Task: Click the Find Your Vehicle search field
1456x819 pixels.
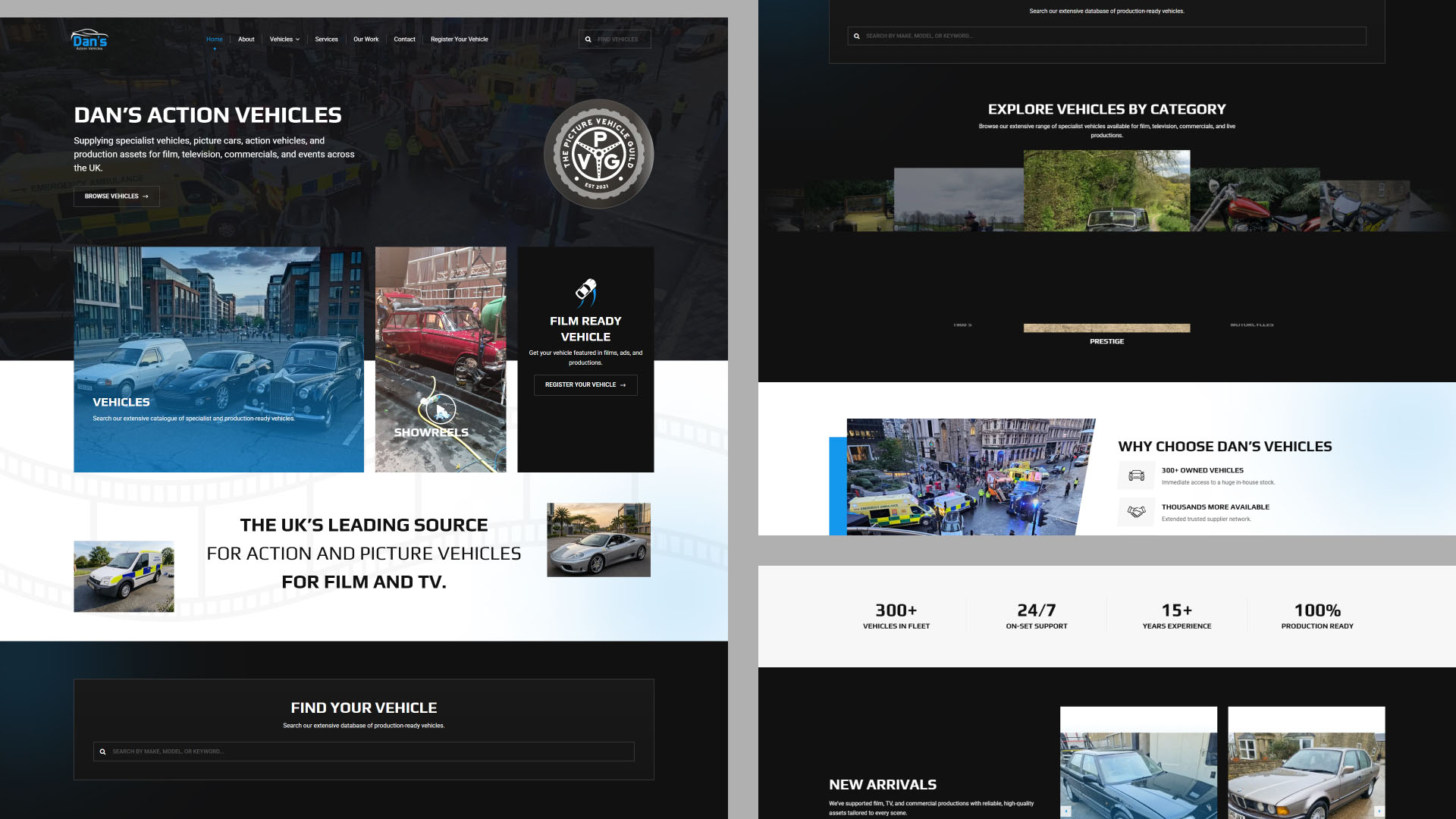Action: tap(364, 752)
